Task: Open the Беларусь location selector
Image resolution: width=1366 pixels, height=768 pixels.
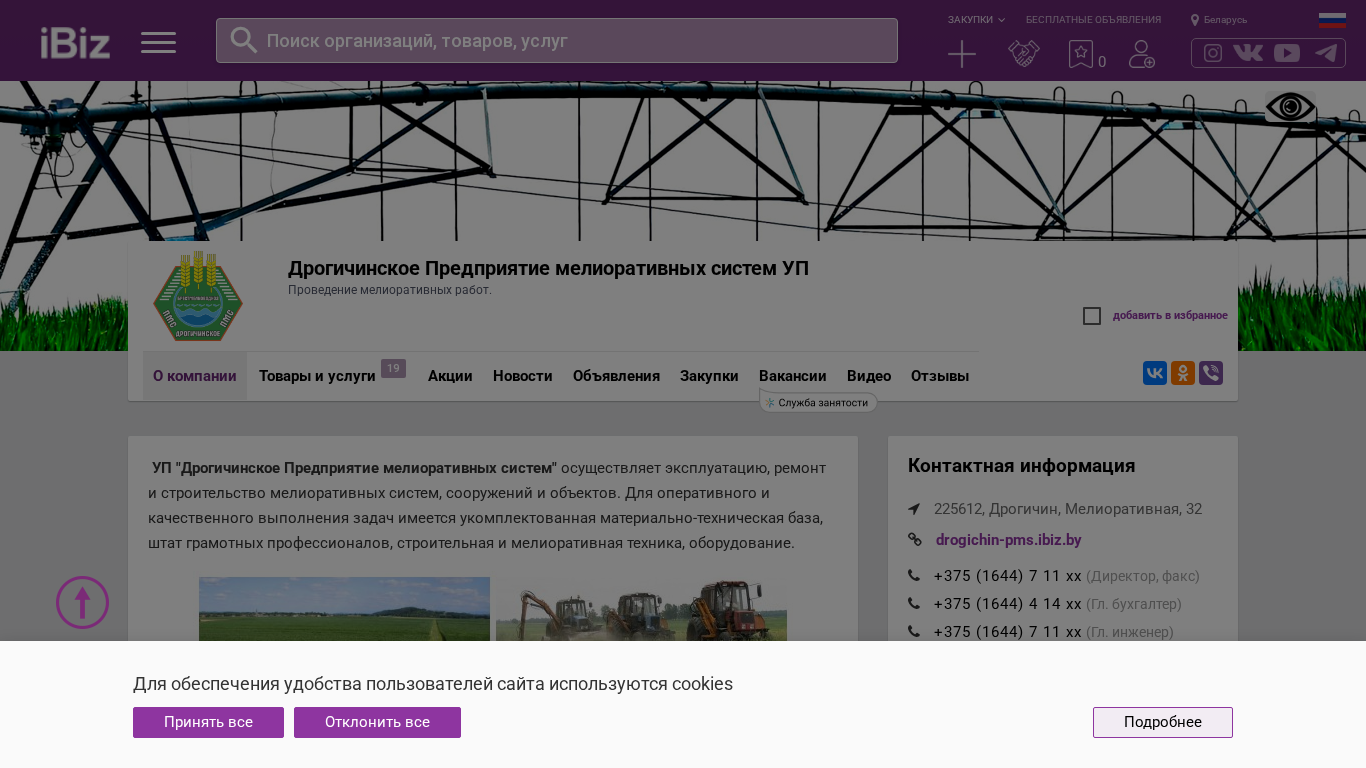Action: click(1219, 20)
